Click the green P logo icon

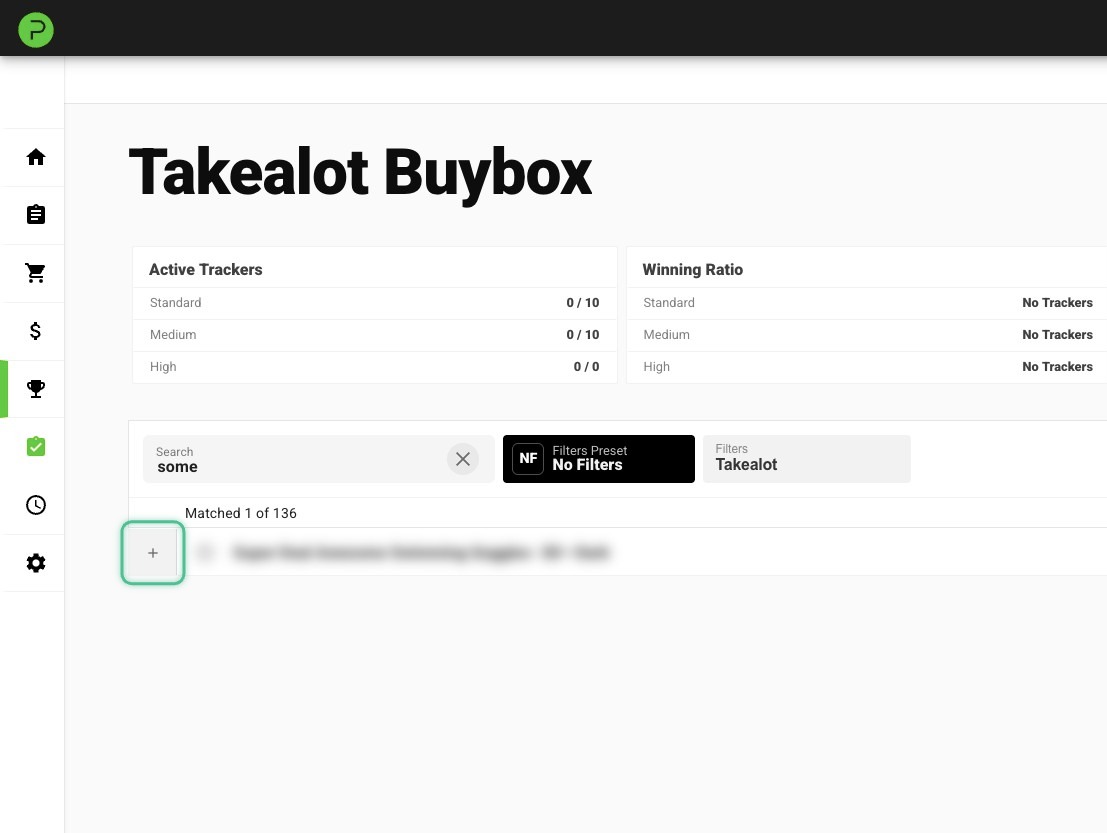tap(36, 30)
